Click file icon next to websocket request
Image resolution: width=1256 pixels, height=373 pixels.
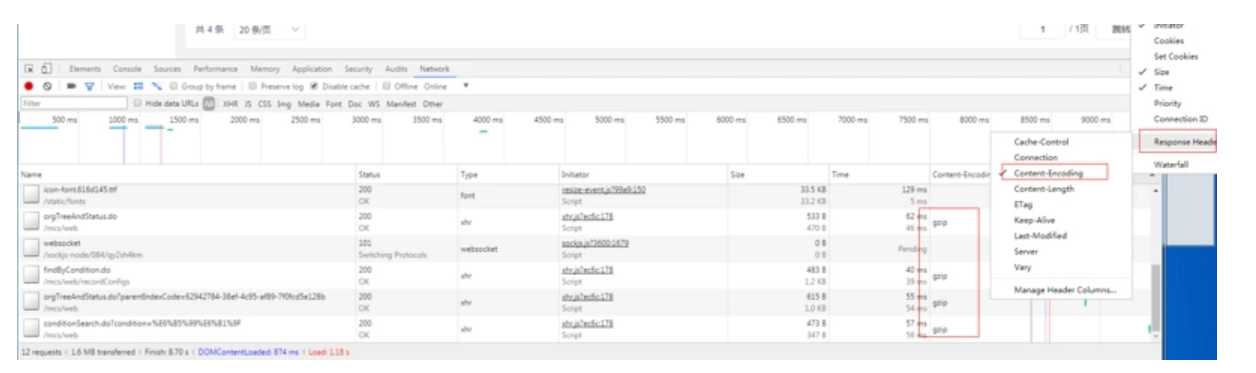[32, 247]
